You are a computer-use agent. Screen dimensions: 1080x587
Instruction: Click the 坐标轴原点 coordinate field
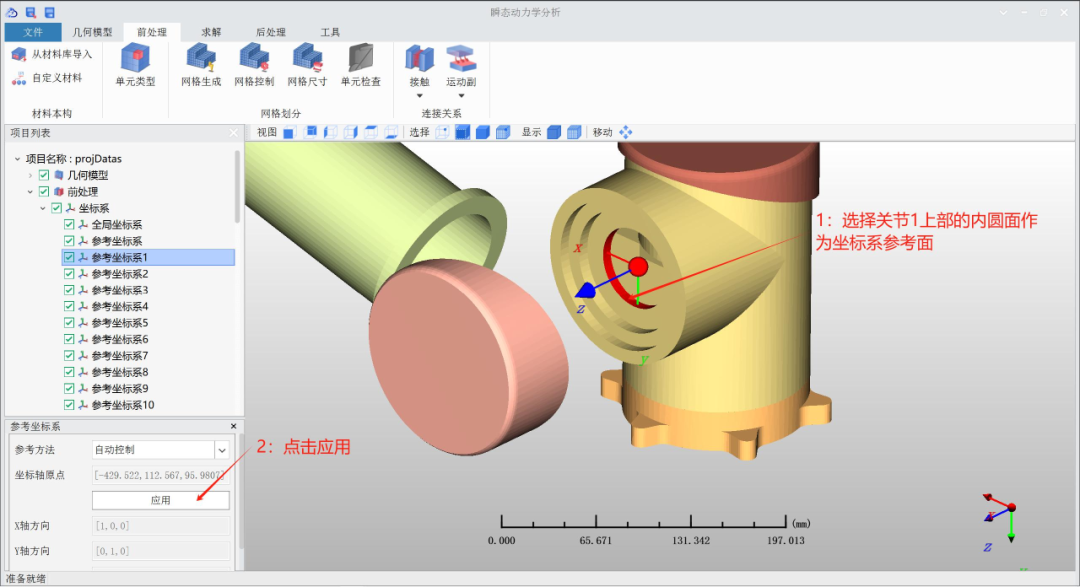(x=160, y=475)
